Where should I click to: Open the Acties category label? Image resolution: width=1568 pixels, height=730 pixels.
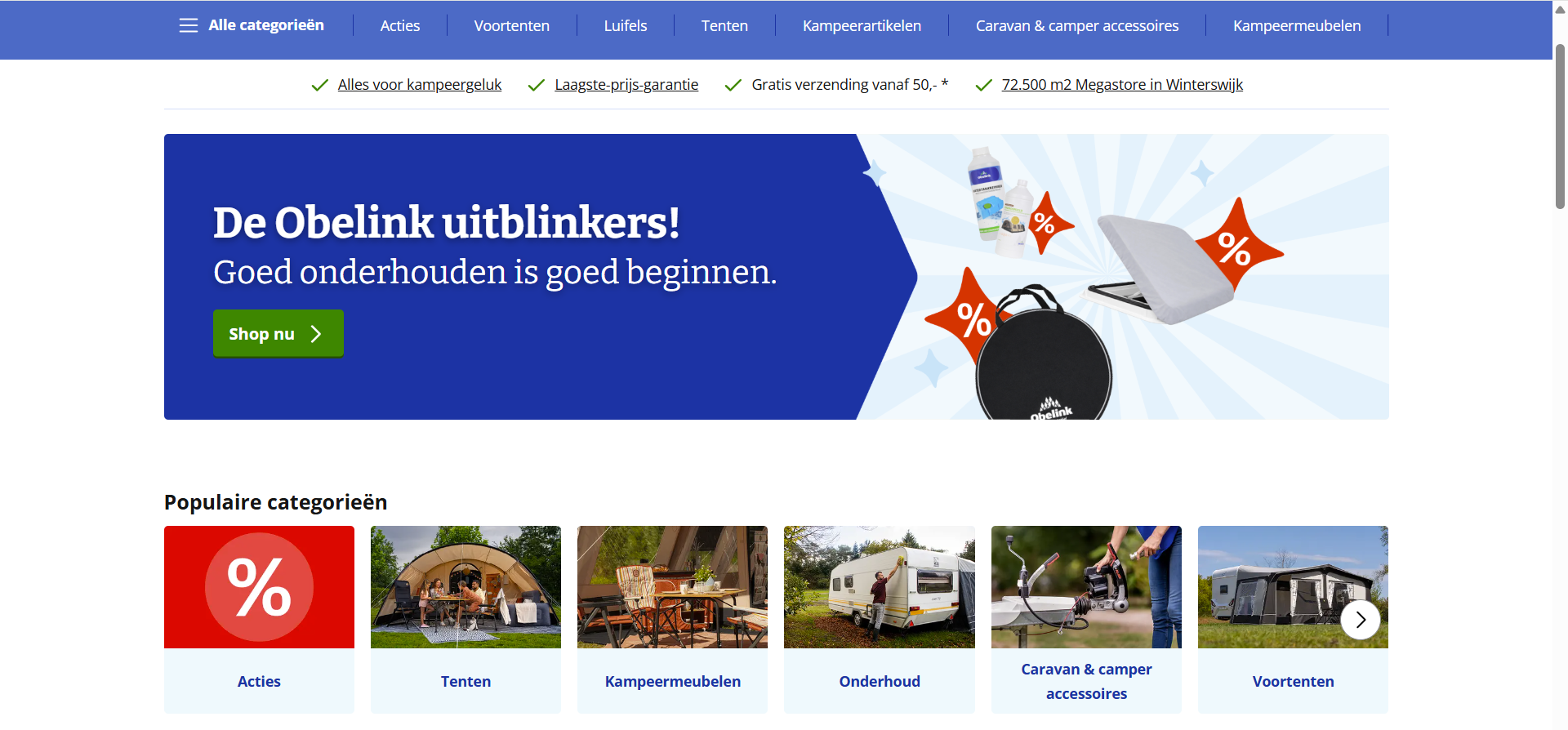(x=259, y=681)
